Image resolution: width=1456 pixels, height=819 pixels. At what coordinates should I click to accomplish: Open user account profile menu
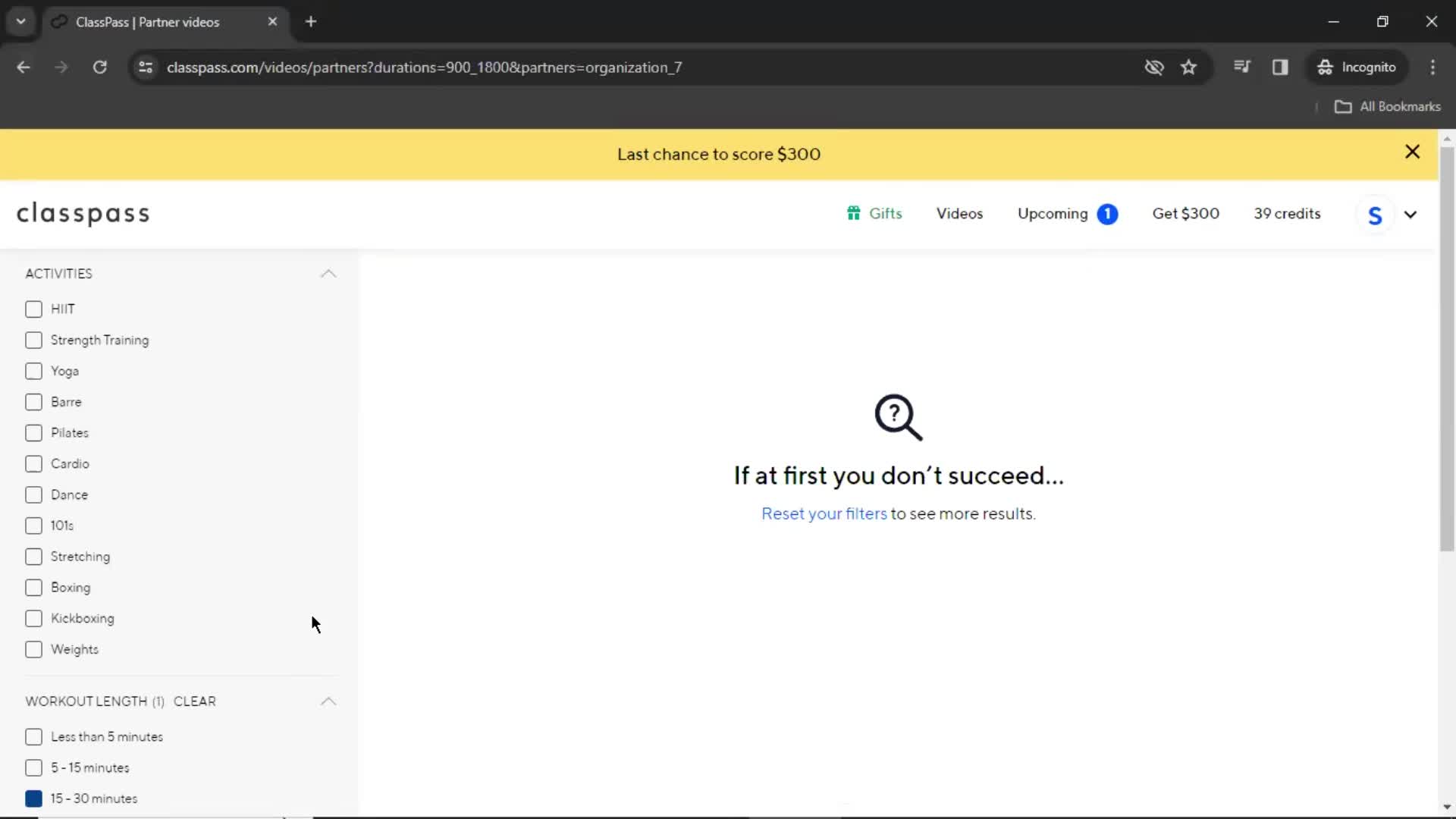click(x=1393, y=214)
